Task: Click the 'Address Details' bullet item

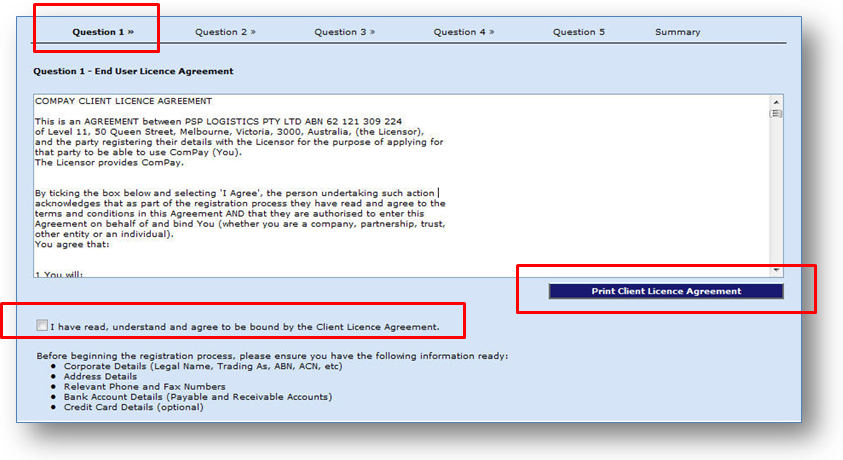Action: click(100, 376)
